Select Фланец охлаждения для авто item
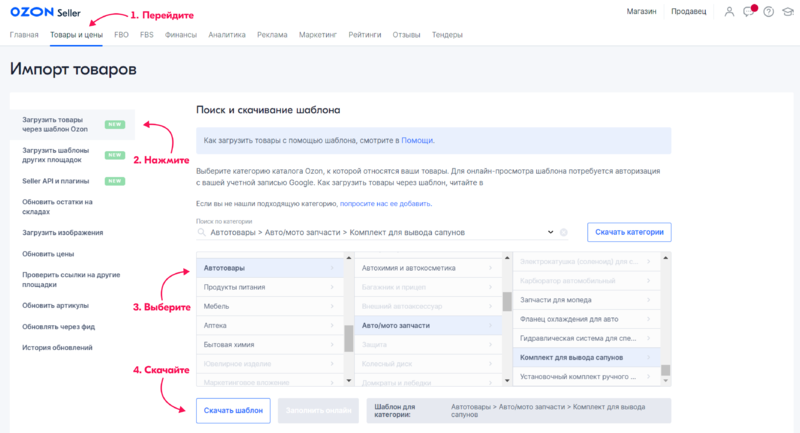Screen dimensions: 800x433 [586, 319]
